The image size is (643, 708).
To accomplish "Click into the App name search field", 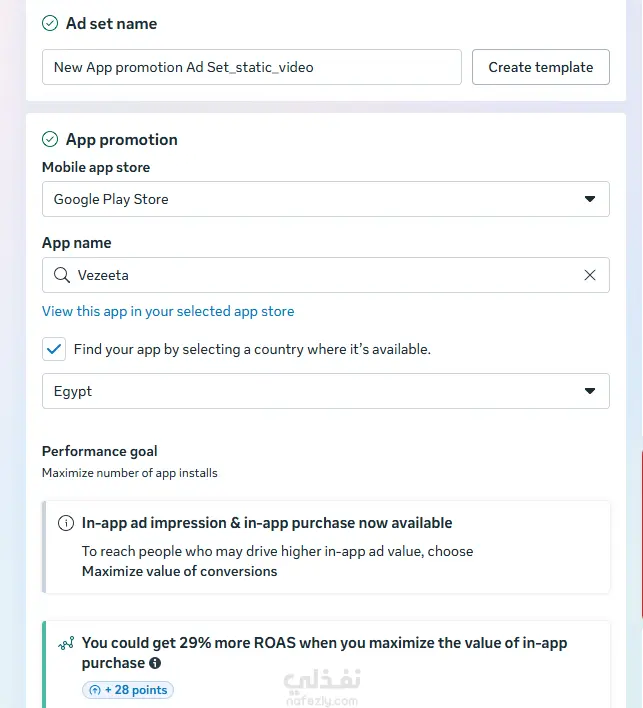I will (326, 275).
